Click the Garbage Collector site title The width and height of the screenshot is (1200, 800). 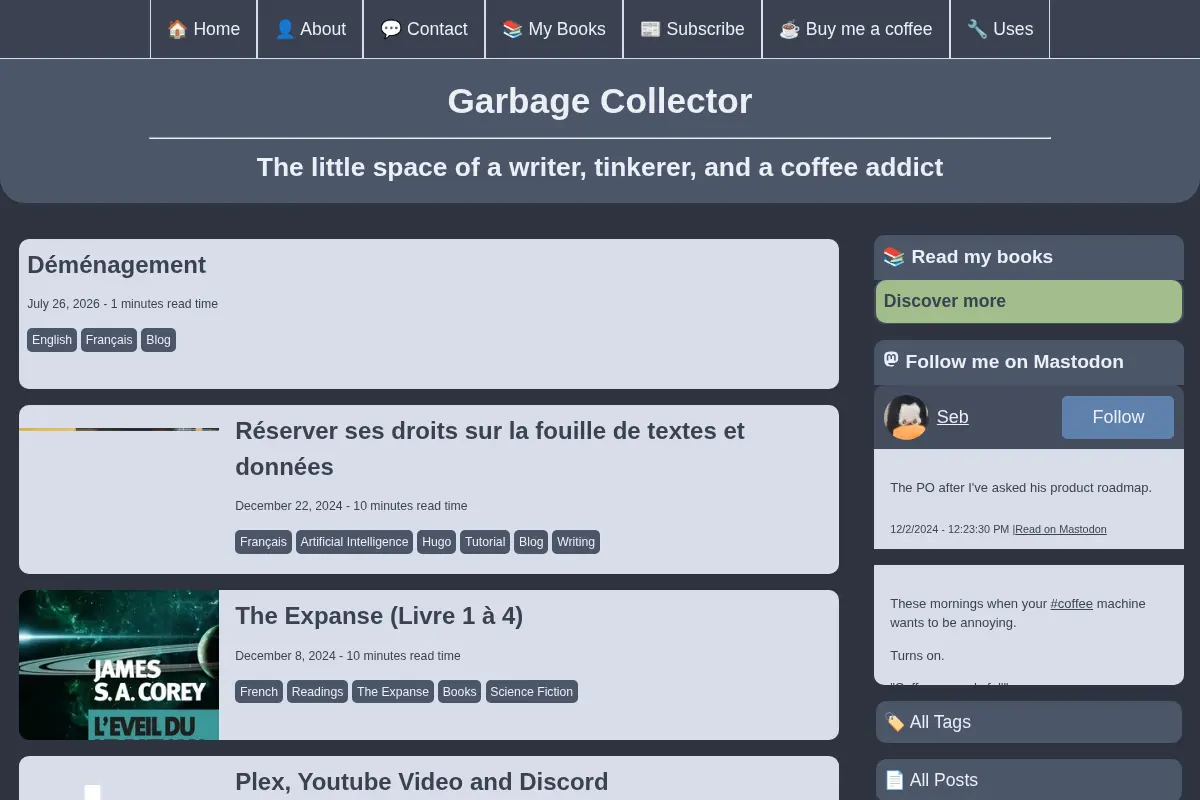coord(599,101)
